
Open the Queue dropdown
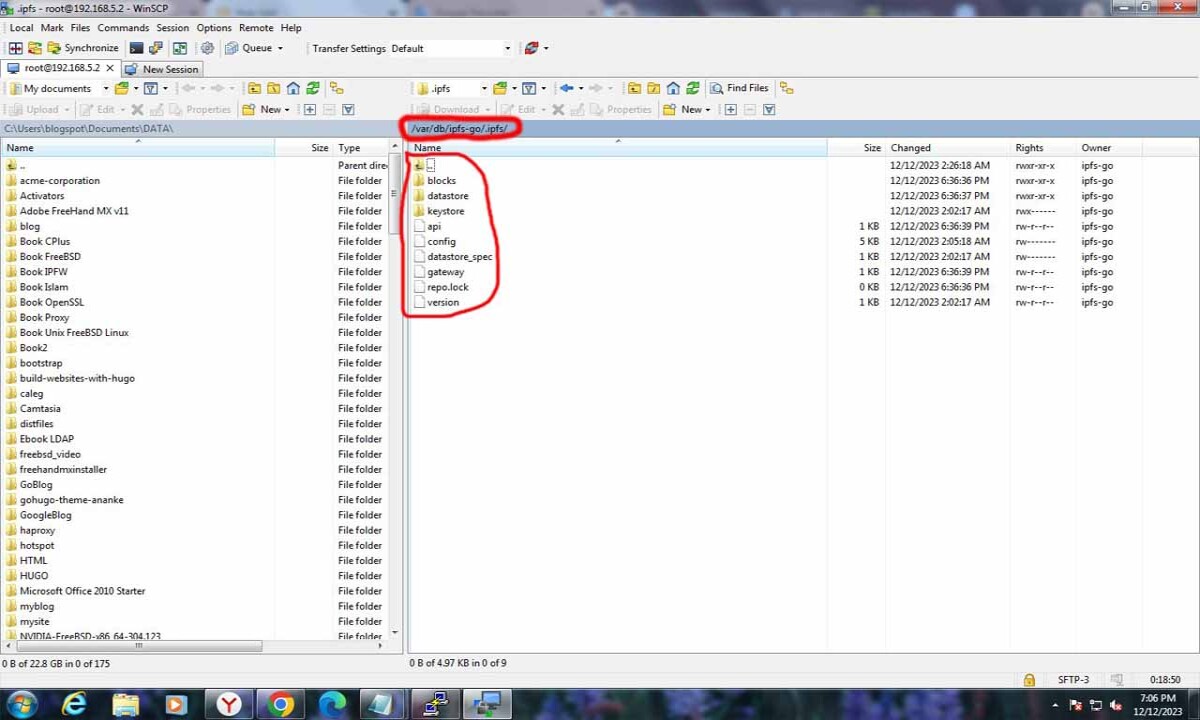[254, 48]
